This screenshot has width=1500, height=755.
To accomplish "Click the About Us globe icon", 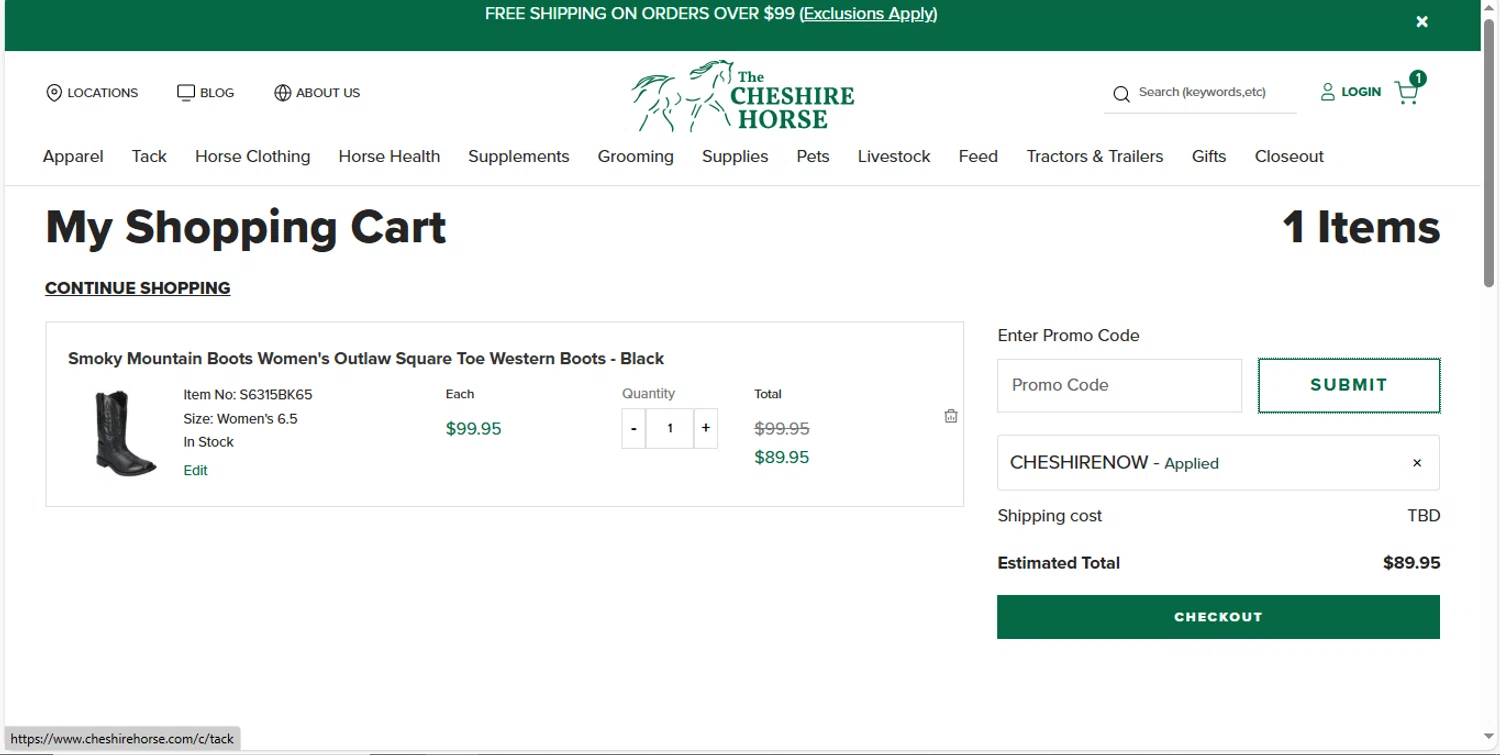I will pos(283,93).
